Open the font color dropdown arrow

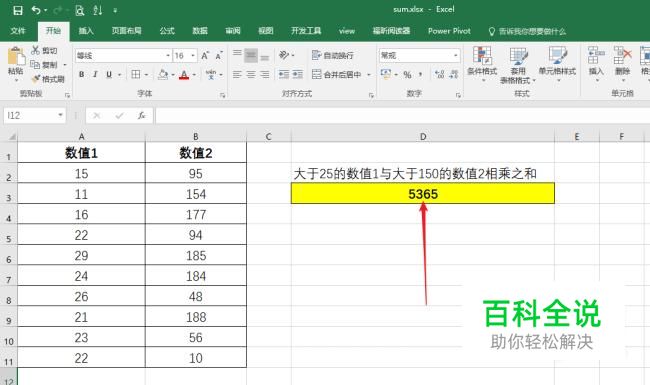coord(194,75)
